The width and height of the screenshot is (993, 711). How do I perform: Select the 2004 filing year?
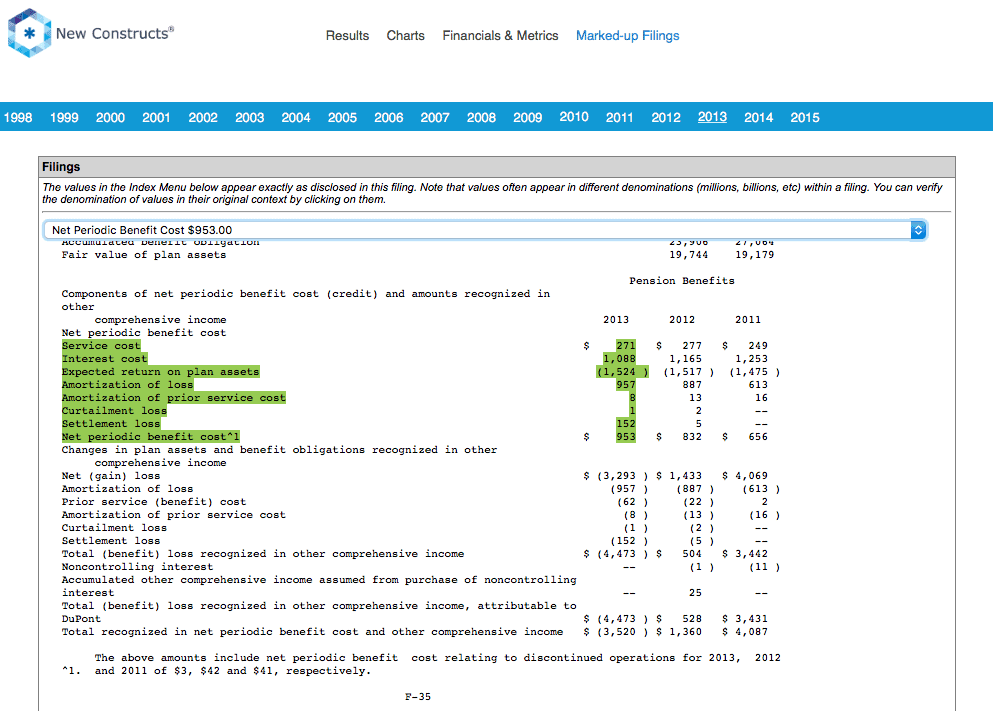[x=296, y=117]
